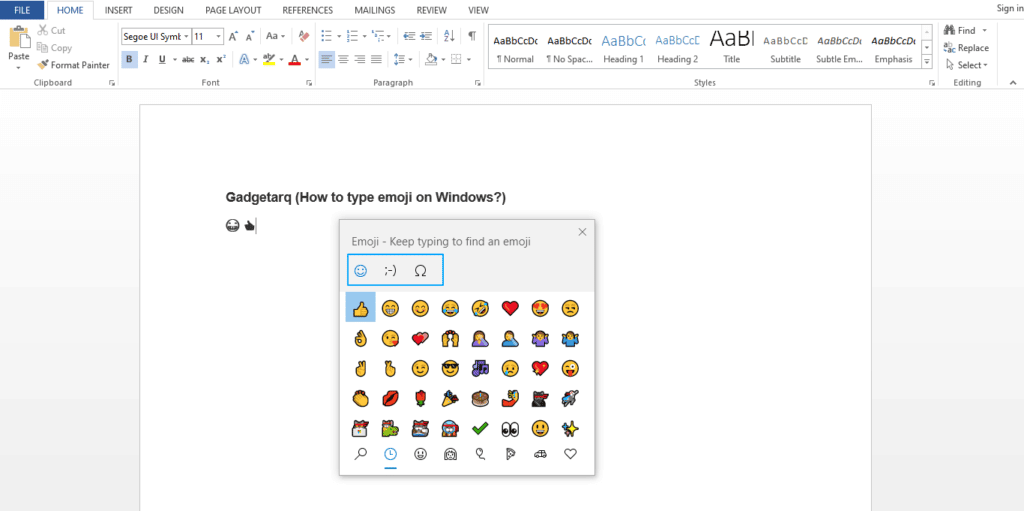Screen dimensions: 1024x511
Task: Choose the sunglasses face emoji
Action: click(450, 369)
